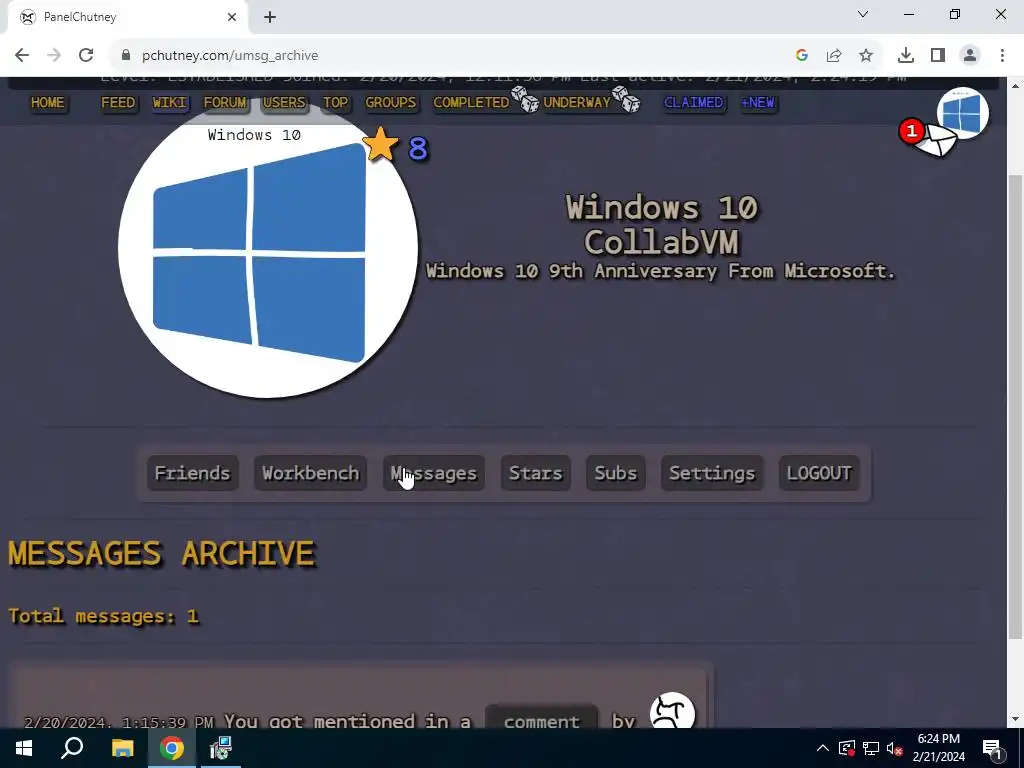Click the Total messages: 1 text
Screen dimensions: 1024x768
point(103,616)
